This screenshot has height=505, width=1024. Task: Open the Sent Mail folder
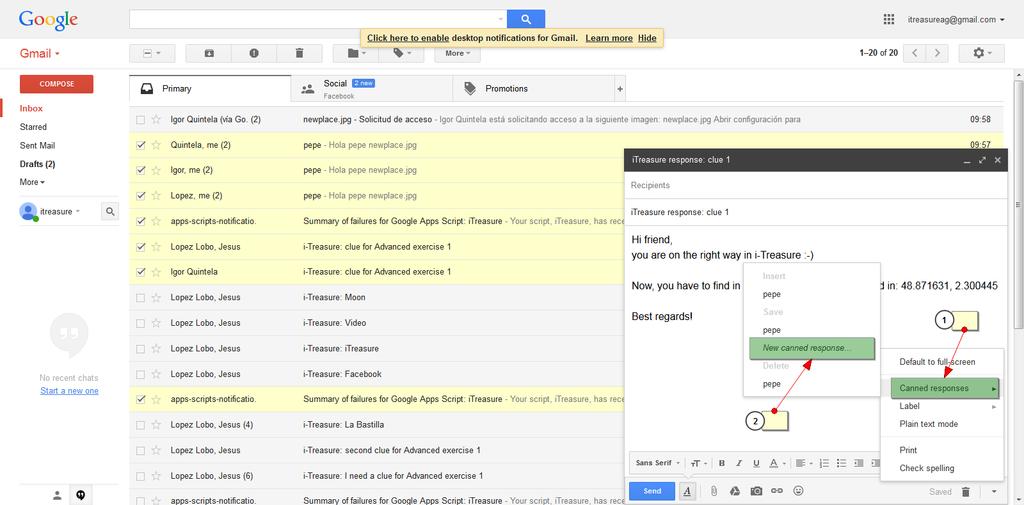37,146
